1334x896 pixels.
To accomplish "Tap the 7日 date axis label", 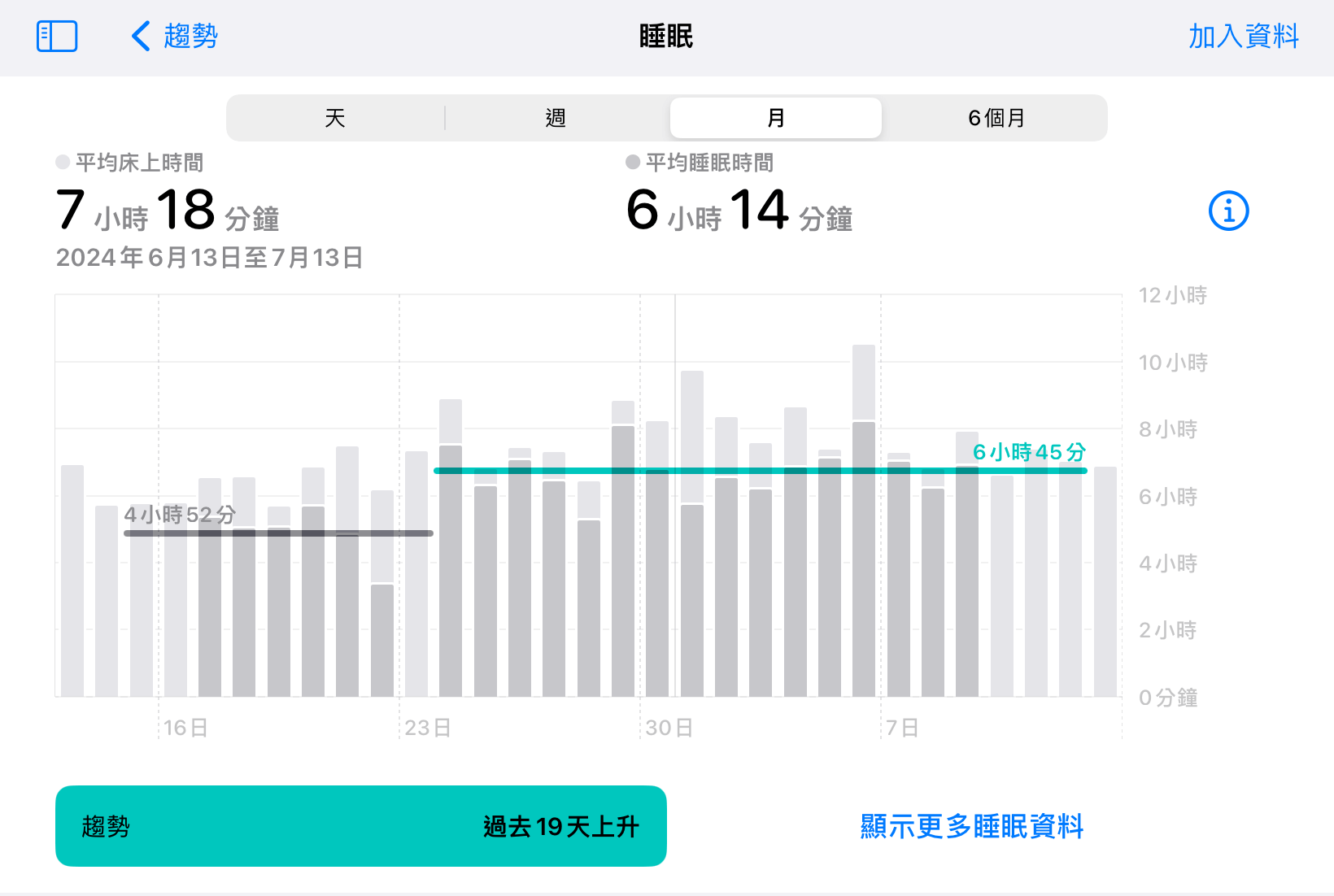I will (x=901, y=728).
